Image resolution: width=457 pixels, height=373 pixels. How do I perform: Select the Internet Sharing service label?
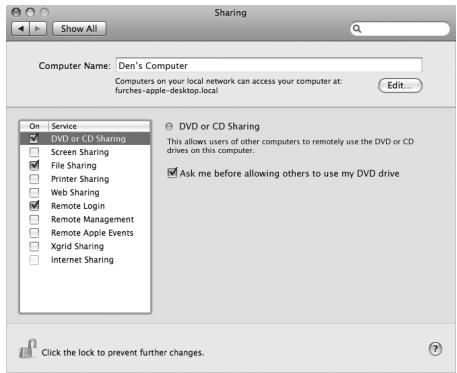[x=82, y=260]
